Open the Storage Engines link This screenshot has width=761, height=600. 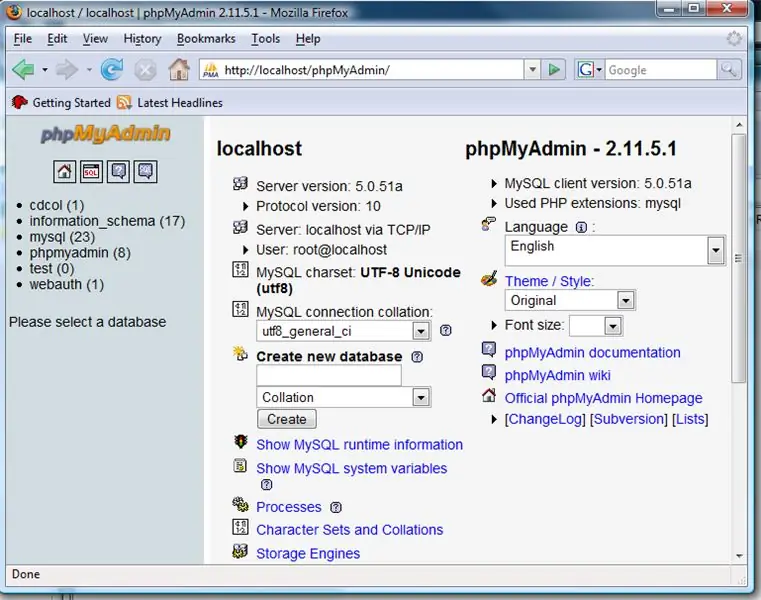tap(308, 553)
